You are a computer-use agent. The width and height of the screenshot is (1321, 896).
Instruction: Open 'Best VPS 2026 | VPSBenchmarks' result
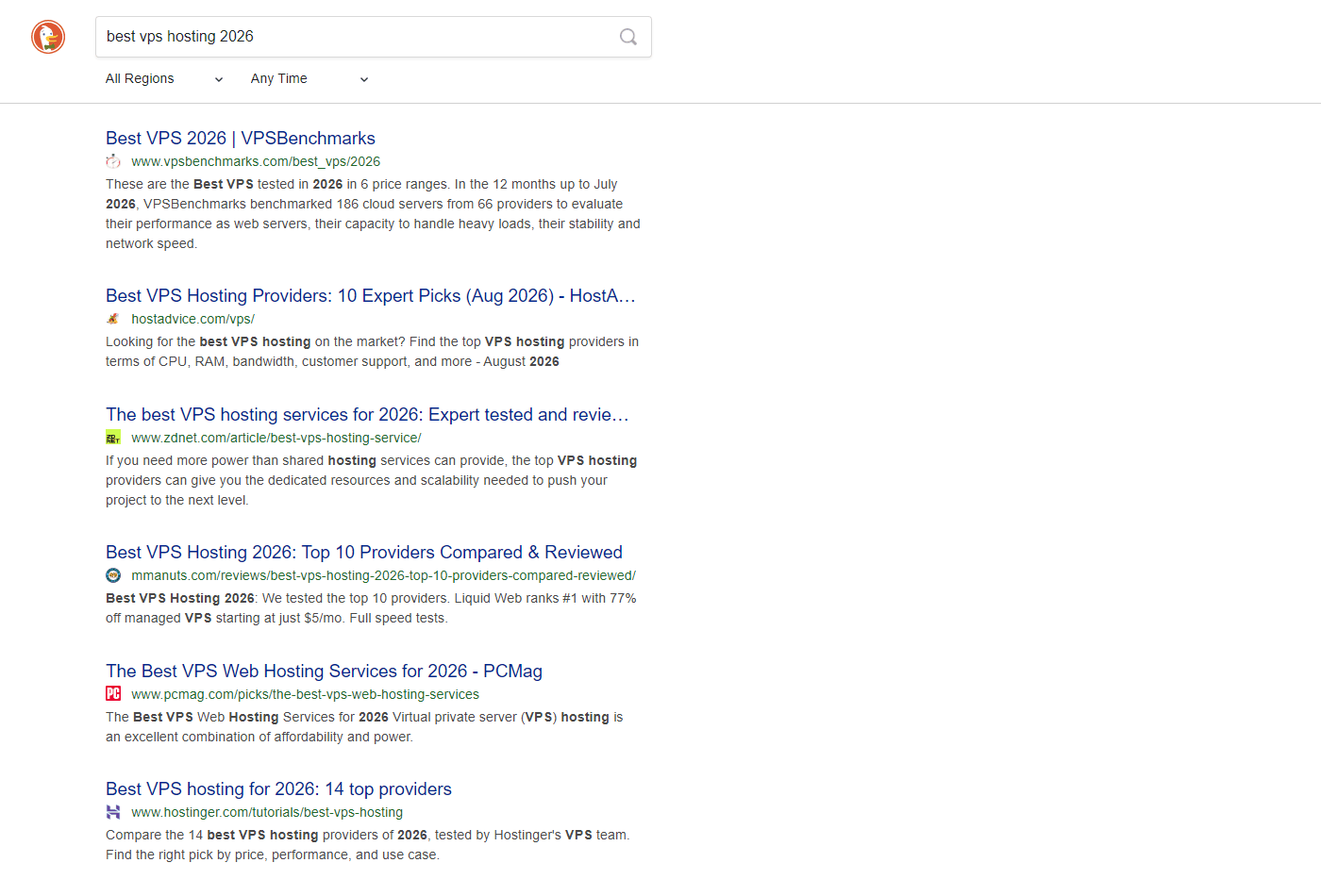(x=241, y=139)
